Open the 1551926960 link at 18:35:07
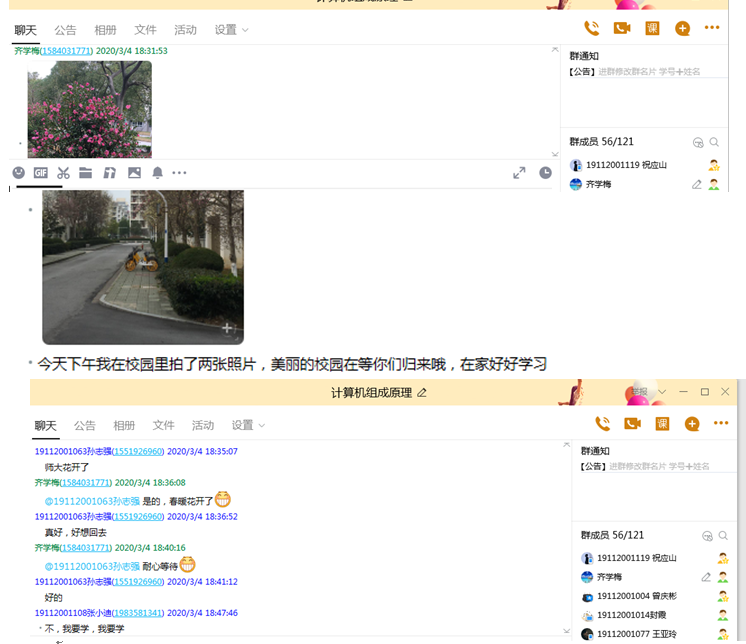This screenshot has width=746, height=644. coord(138,451)
